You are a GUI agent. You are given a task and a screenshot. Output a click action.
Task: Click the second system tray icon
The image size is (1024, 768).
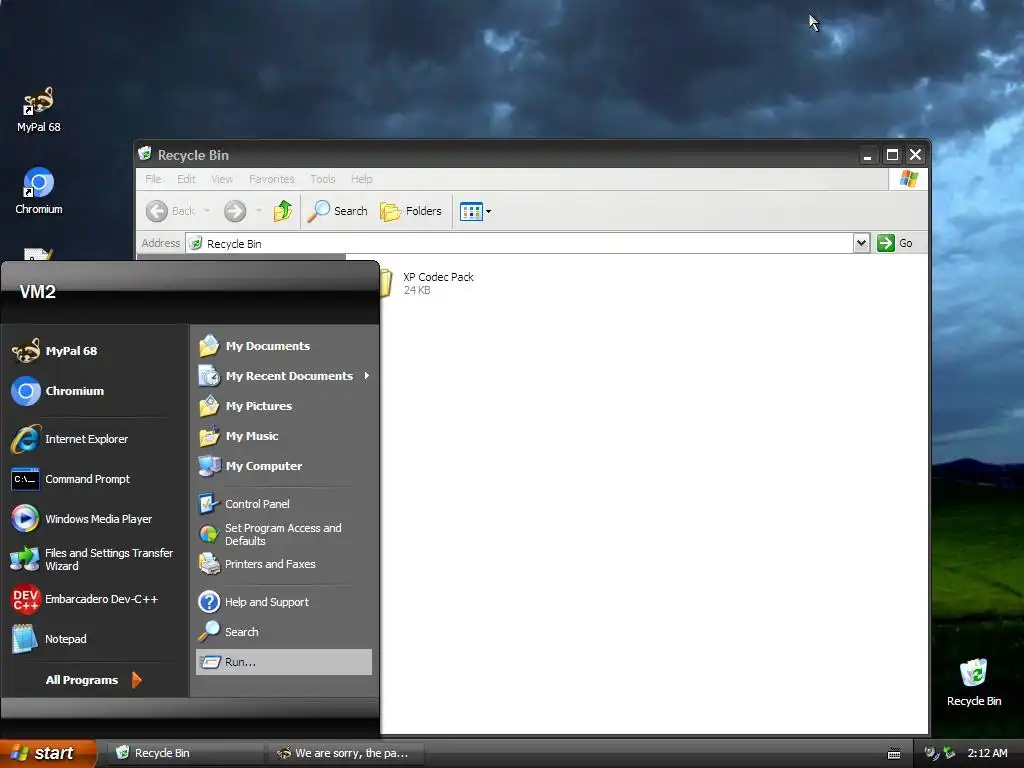pos(950,753)
